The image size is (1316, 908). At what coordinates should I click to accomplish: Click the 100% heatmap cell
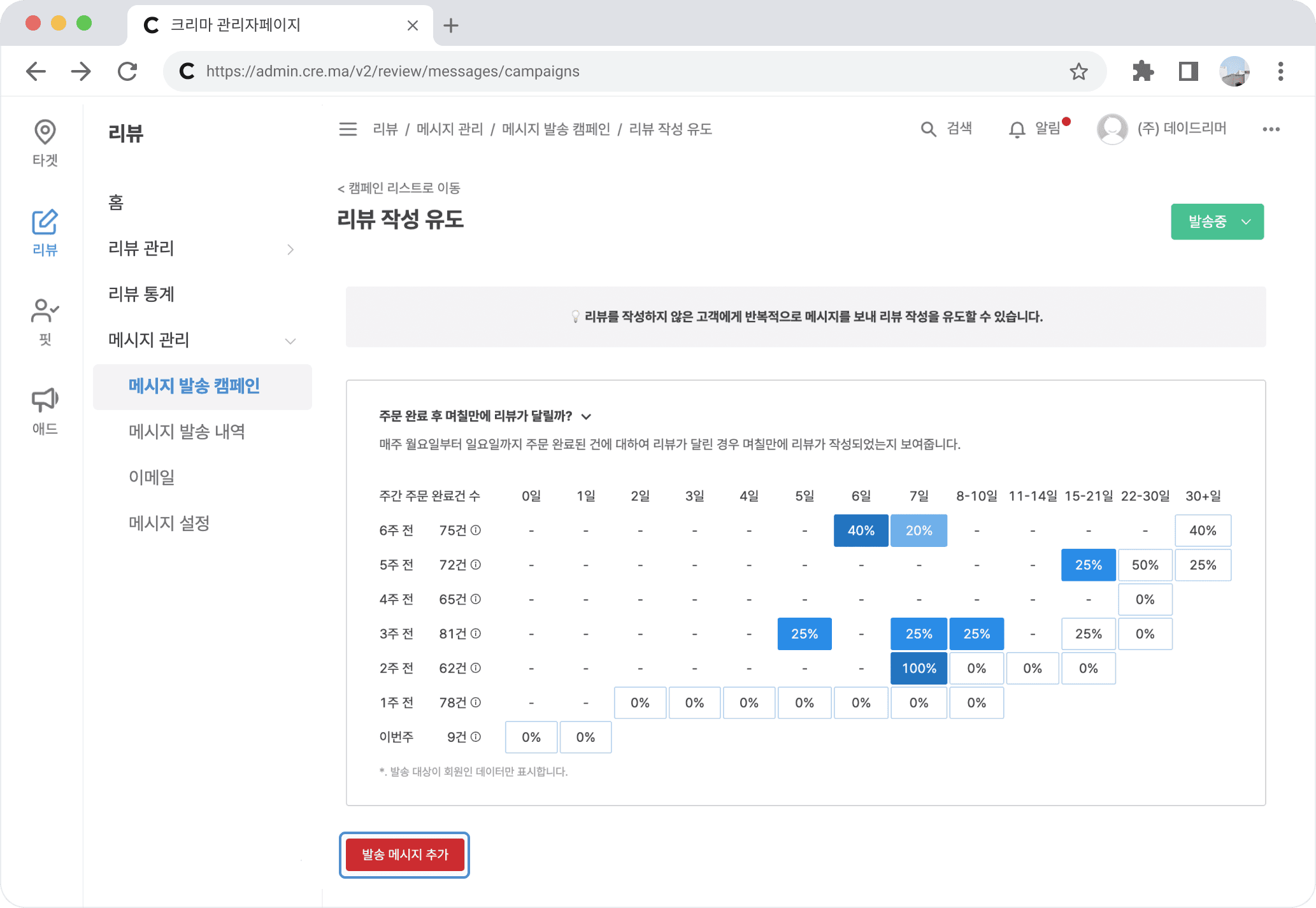[x=919, y=668]
